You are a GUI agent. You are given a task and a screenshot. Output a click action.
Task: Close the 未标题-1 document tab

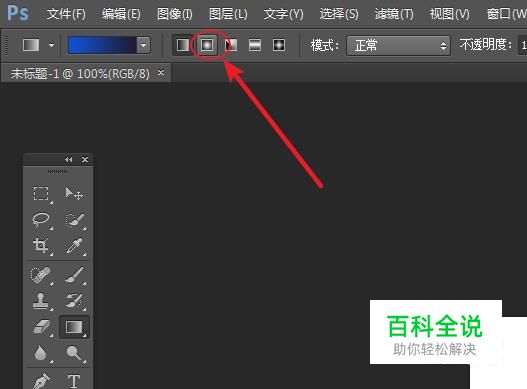(161, 72)
